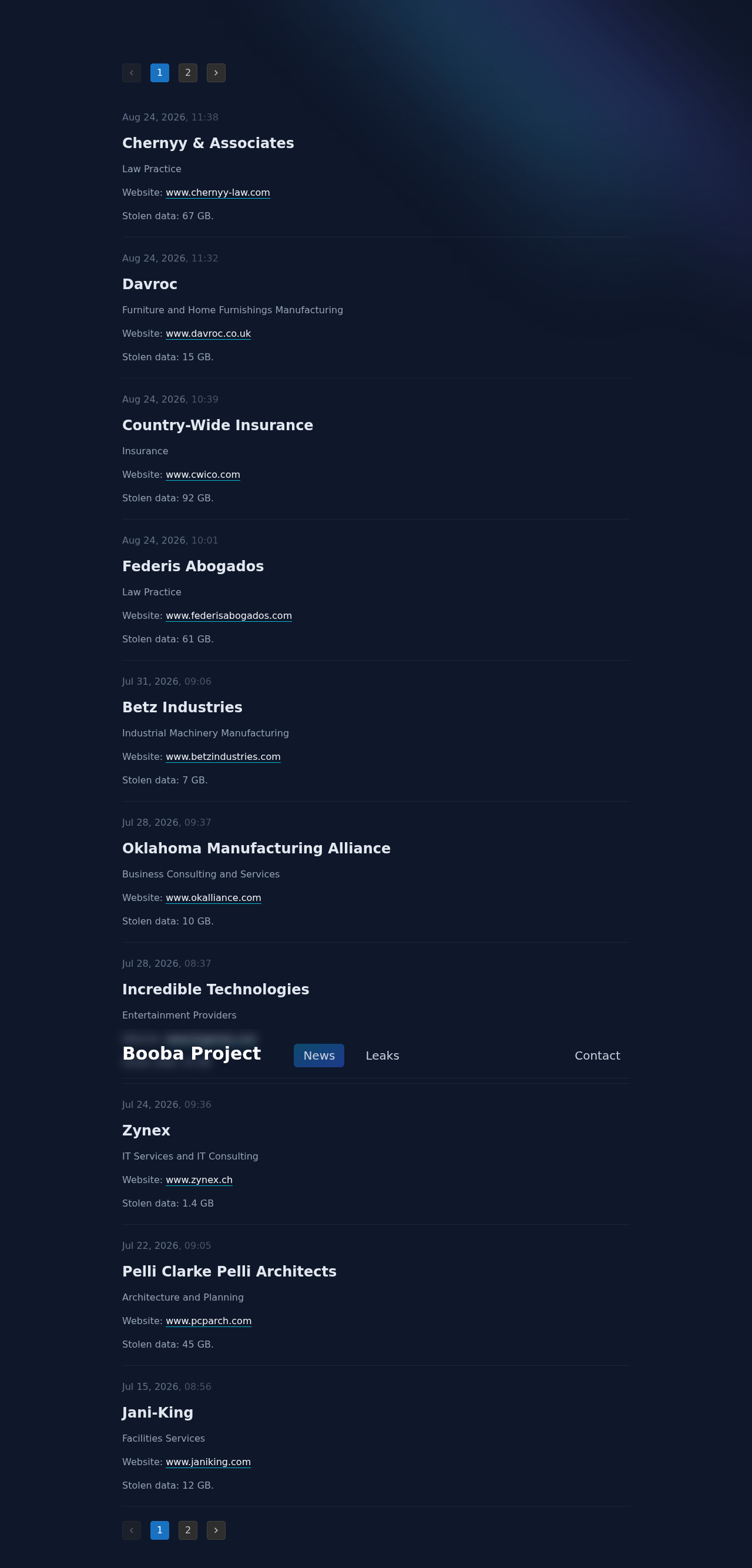The height and width of the screenshot is (1568, 752).
Task: Go to next page using top arrow
Action: (x=216, y=73)
